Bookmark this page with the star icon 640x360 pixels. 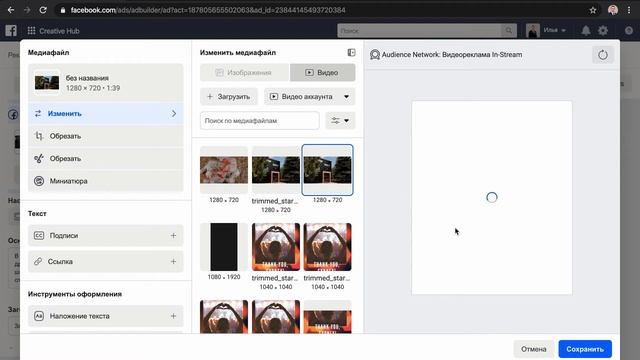point(593,10)
